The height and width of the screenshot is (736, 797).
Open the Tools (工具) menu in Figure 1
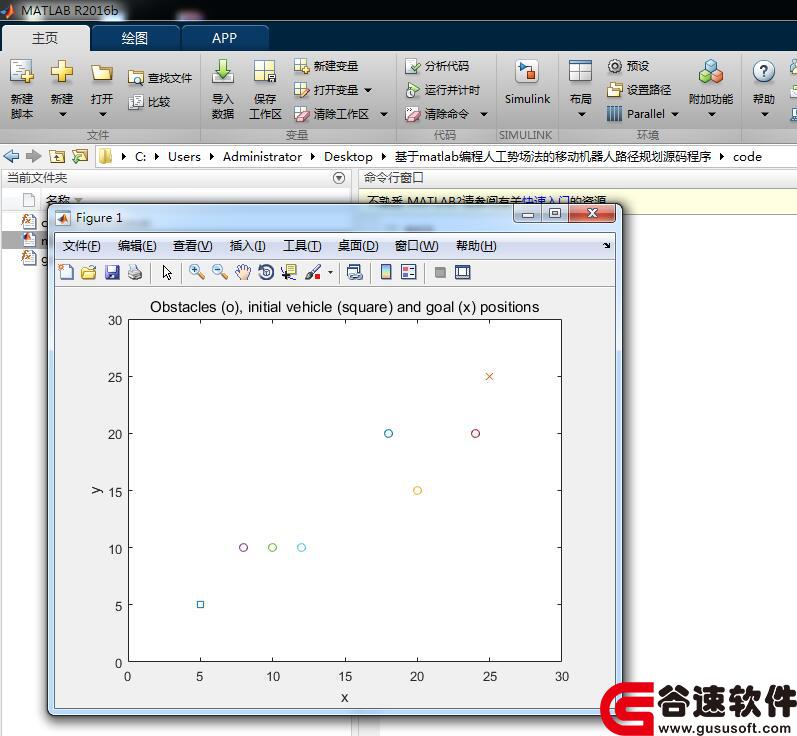click(x=301, y=246)
